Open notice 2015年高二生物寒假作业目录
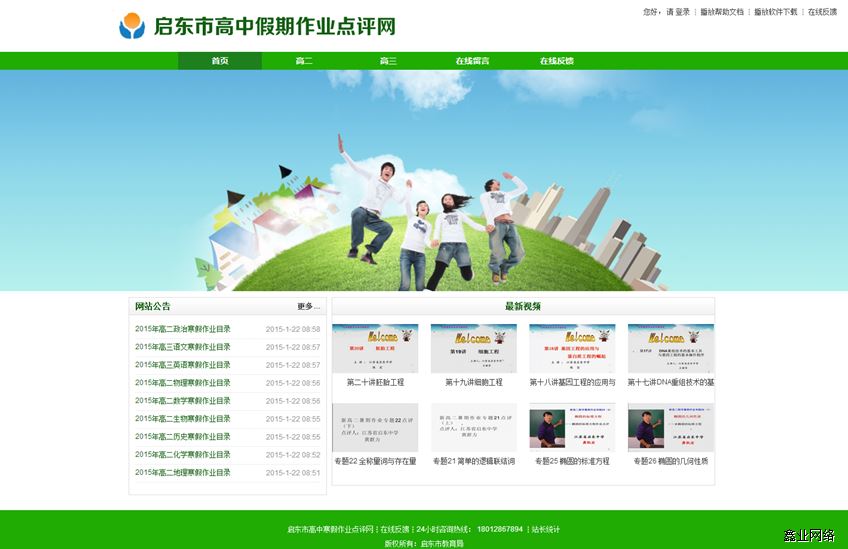848x549 pixels. point(183,419)
